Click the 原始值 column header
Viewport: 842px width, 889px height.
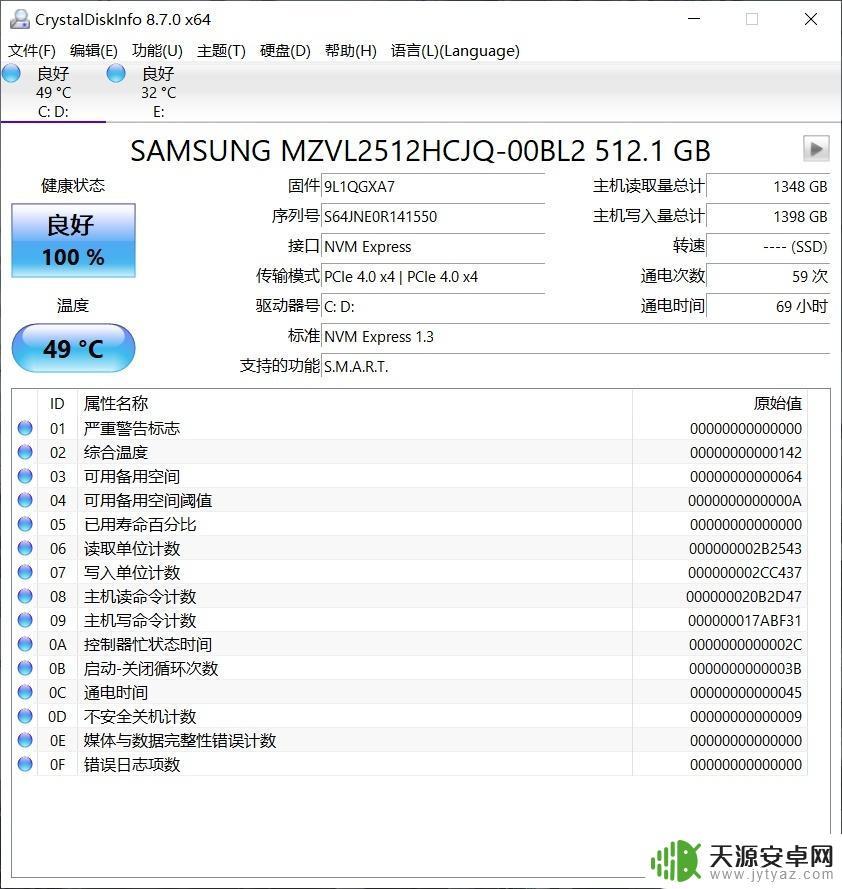[778, 404]
